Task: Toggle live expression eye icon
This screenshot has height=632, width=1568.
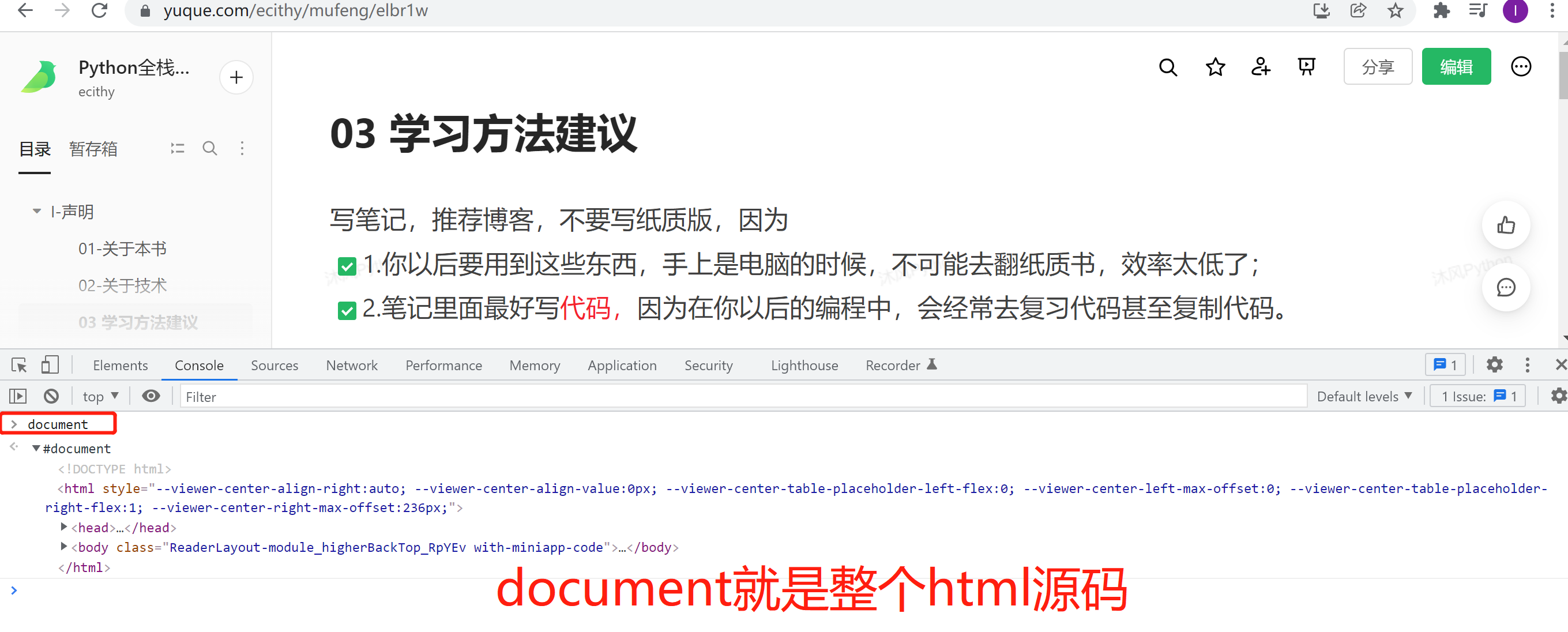Action: (151, 396)
